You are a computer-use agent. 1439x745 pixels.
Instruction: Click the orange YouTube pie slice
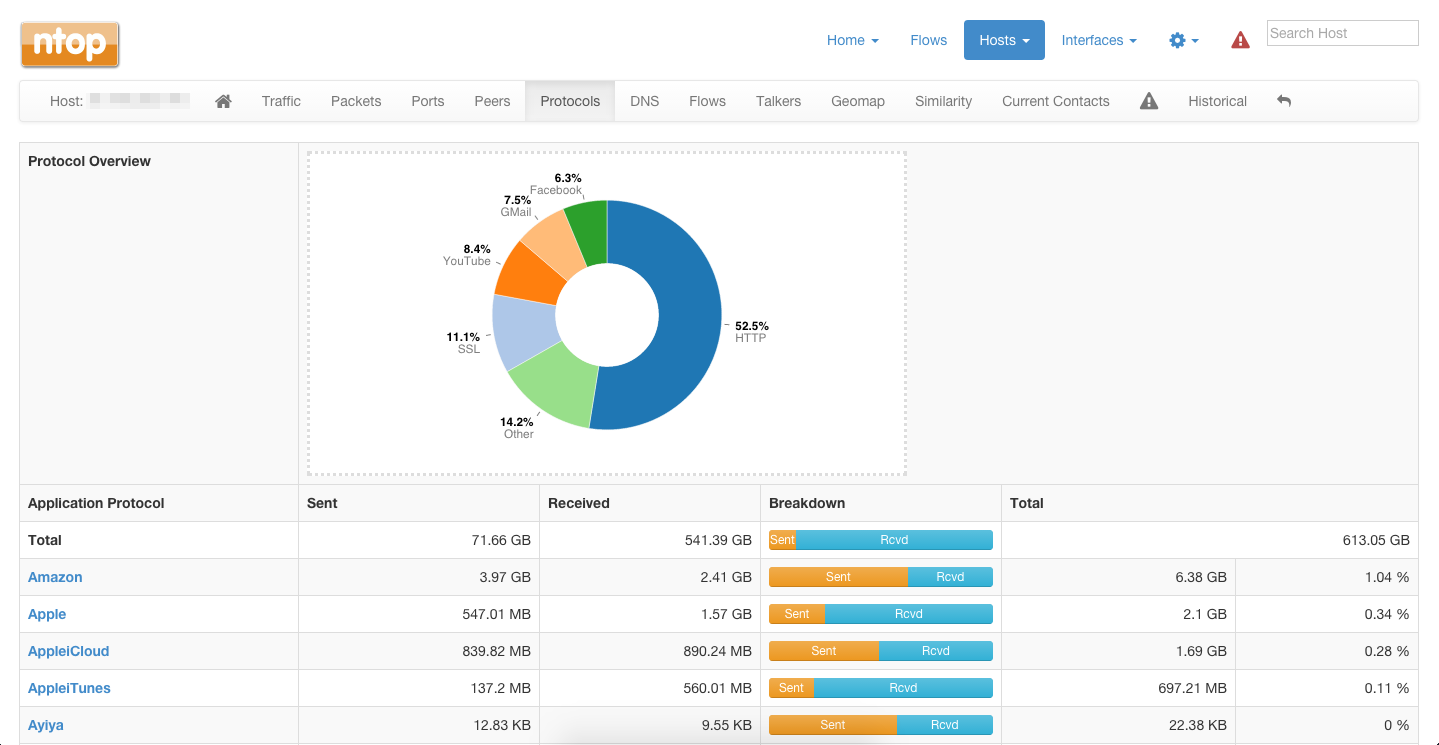click(x=527, y=274)
